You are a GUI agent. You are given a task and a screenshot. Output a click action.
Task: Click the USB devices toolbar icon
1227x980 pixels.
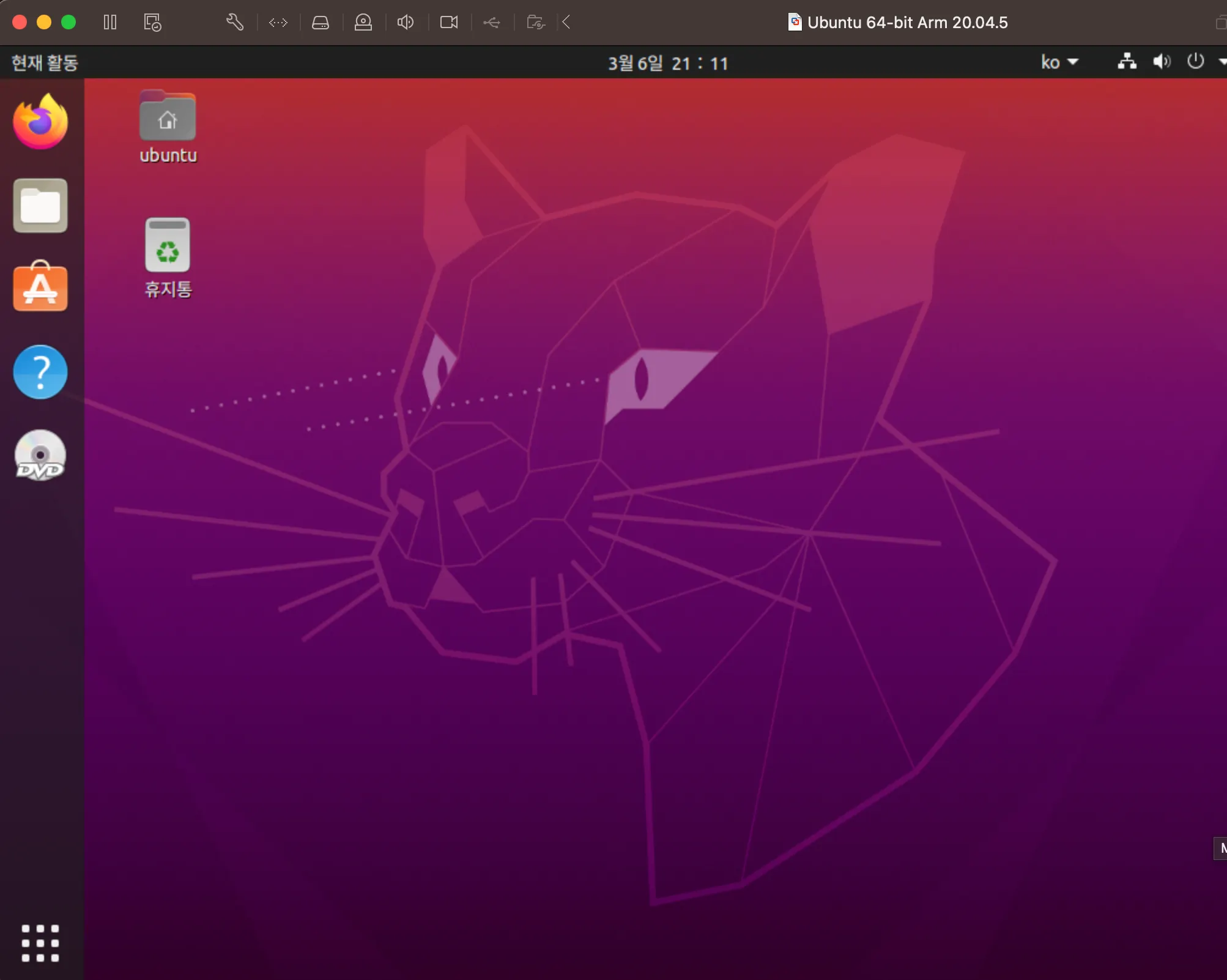pos(492,23)
